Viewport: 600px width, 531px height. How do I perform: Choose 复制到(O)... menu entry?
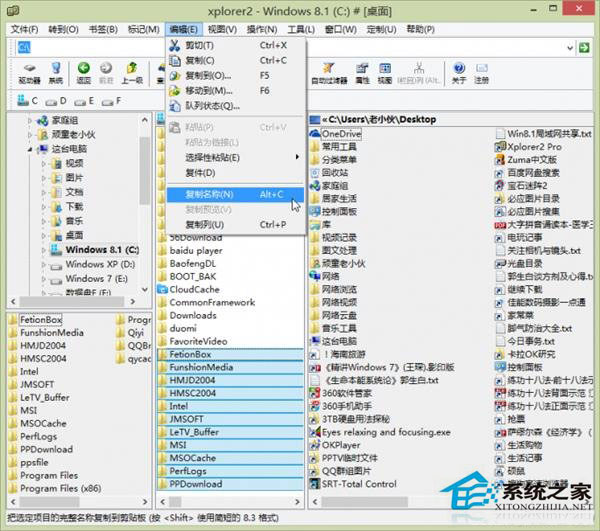pyautogui.click(x=235, y=76)
